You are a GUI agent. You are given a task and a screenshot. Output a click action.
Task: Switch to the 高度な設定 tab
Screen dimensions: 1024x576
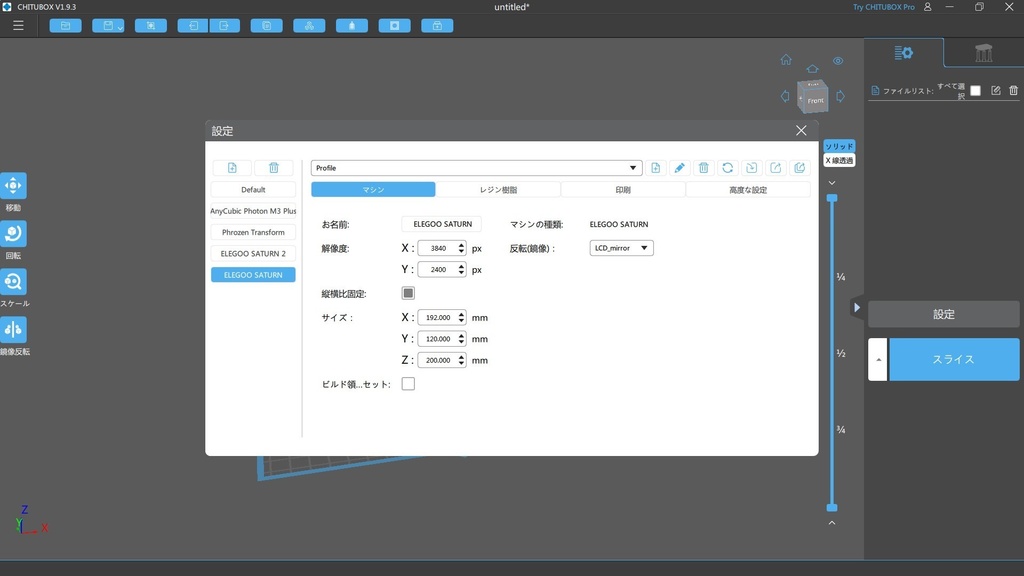pos(748,189)
